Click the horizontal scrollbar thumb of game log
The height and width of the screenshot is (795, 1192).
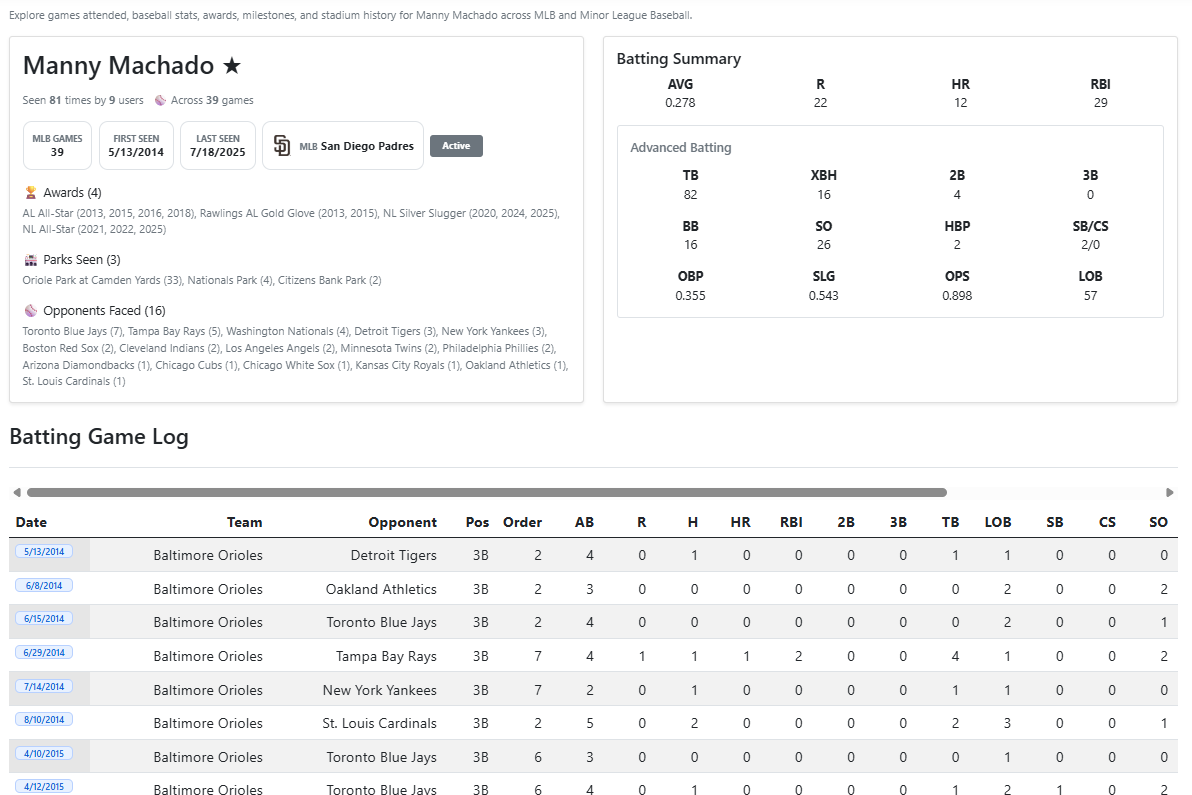click(x=487, y=493)
